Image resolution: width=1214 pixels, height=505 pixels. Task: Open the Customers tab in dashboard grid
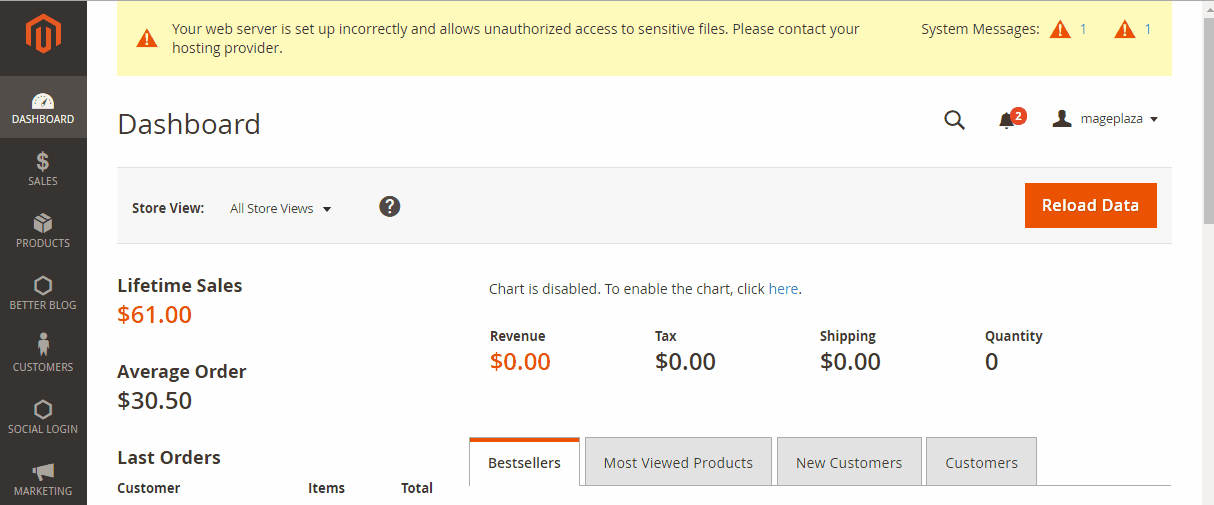click(x=981, y=463)
